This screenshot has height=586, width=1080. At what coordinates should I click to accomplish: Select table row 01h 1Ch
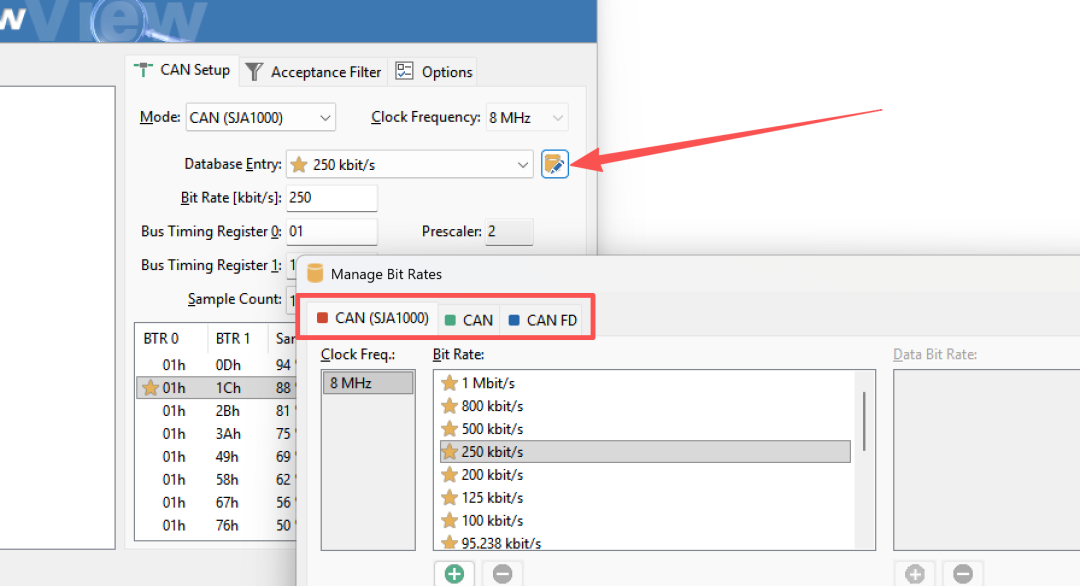(216, 388)
